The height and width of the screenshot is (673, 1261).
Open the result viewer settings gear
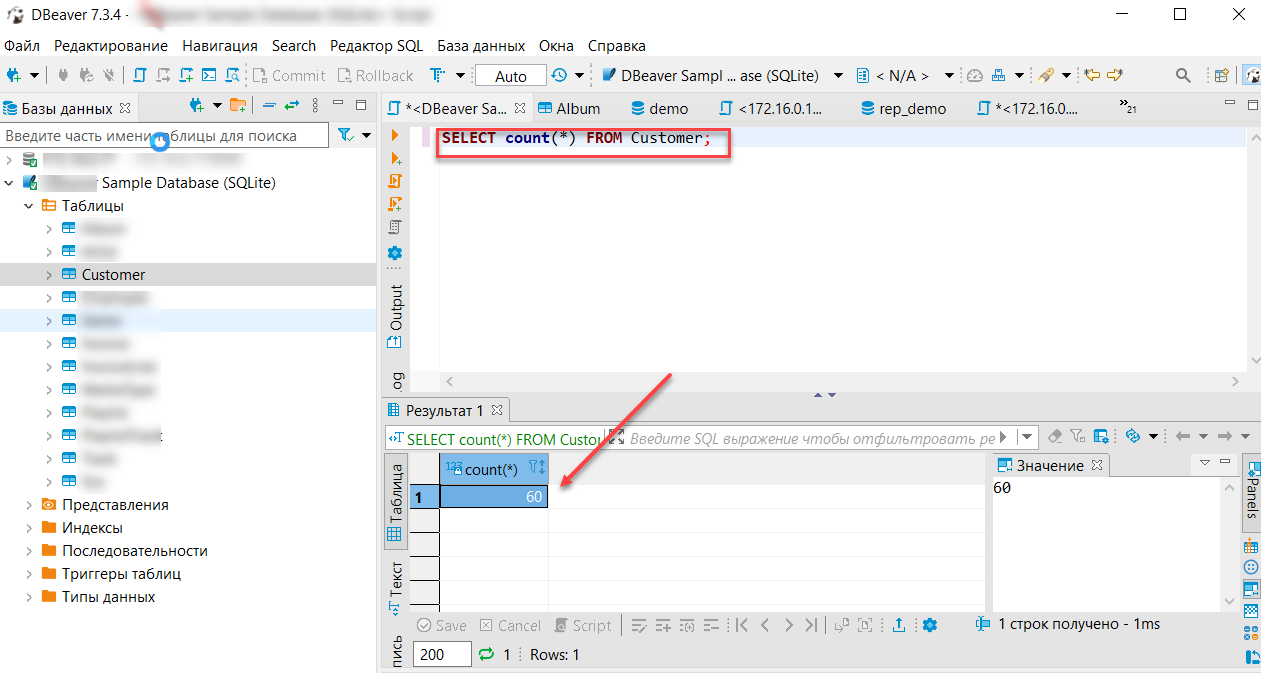pos(930,625)
